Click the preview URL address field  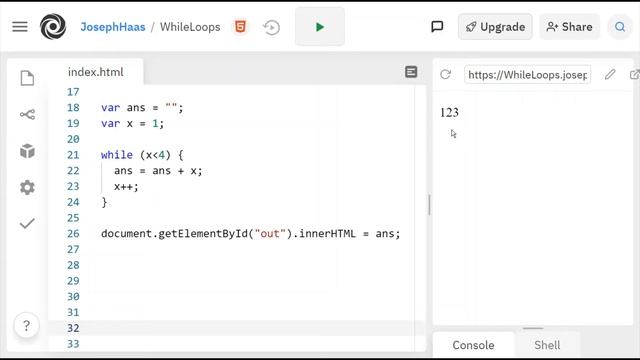click(x=527, y=75)
